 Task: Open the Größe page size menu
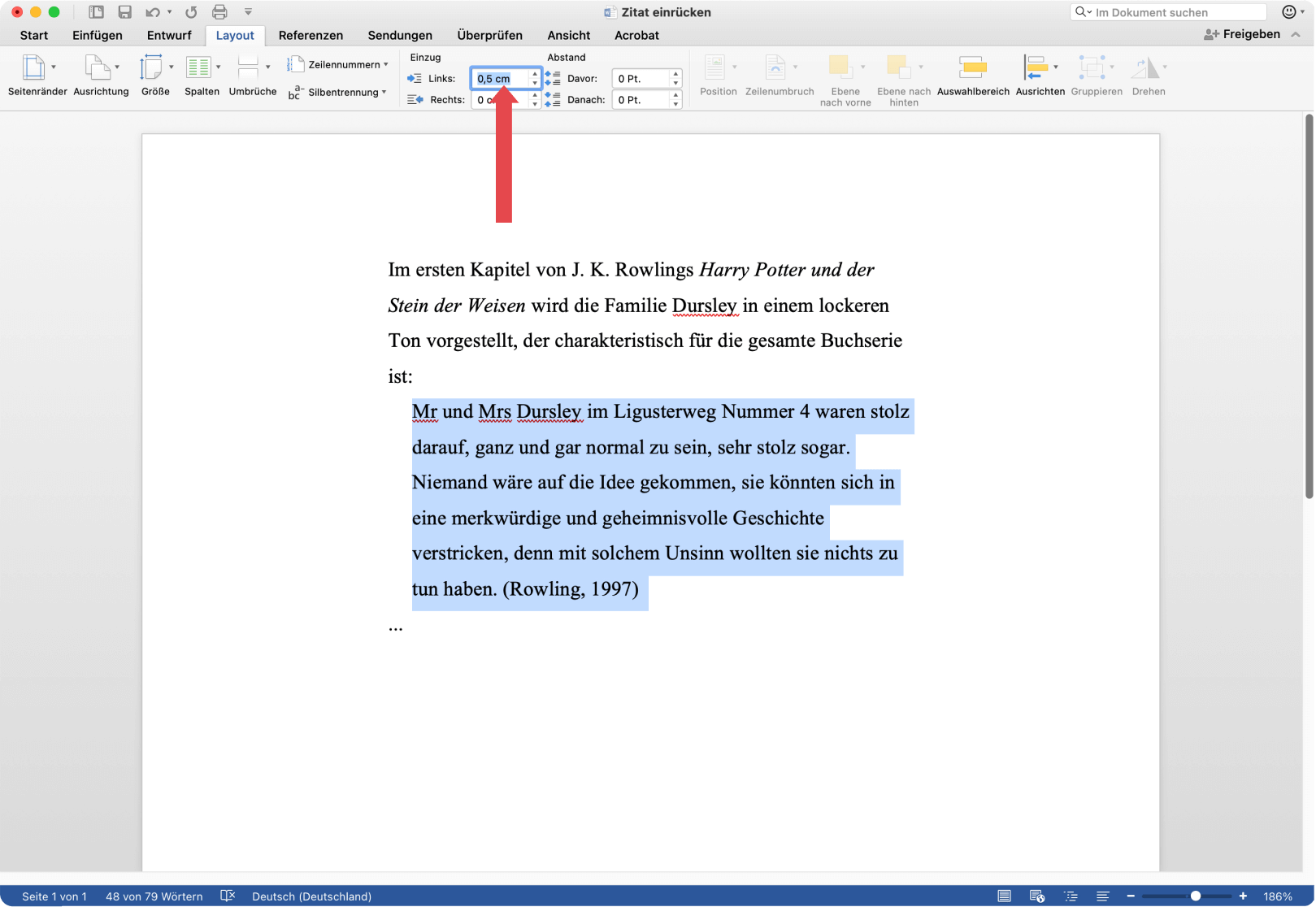coord(155,76)
